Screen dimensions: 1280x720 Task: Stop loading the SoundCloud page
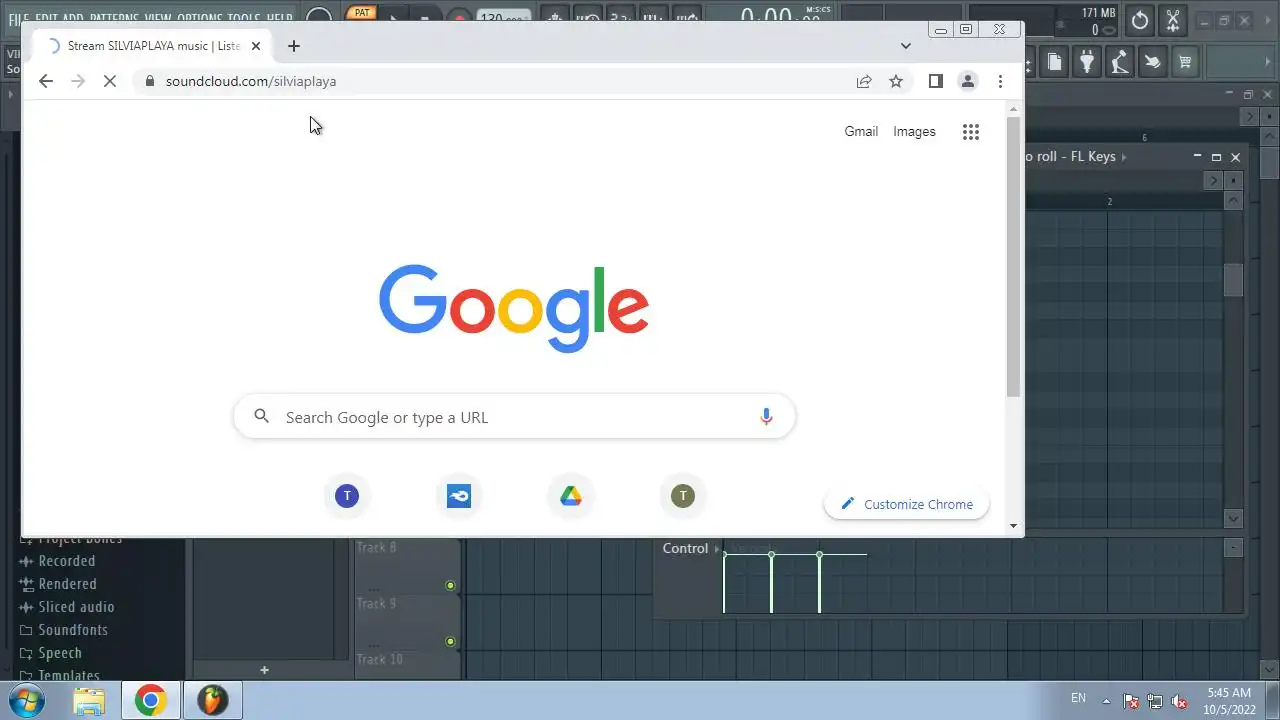[110, 81]
